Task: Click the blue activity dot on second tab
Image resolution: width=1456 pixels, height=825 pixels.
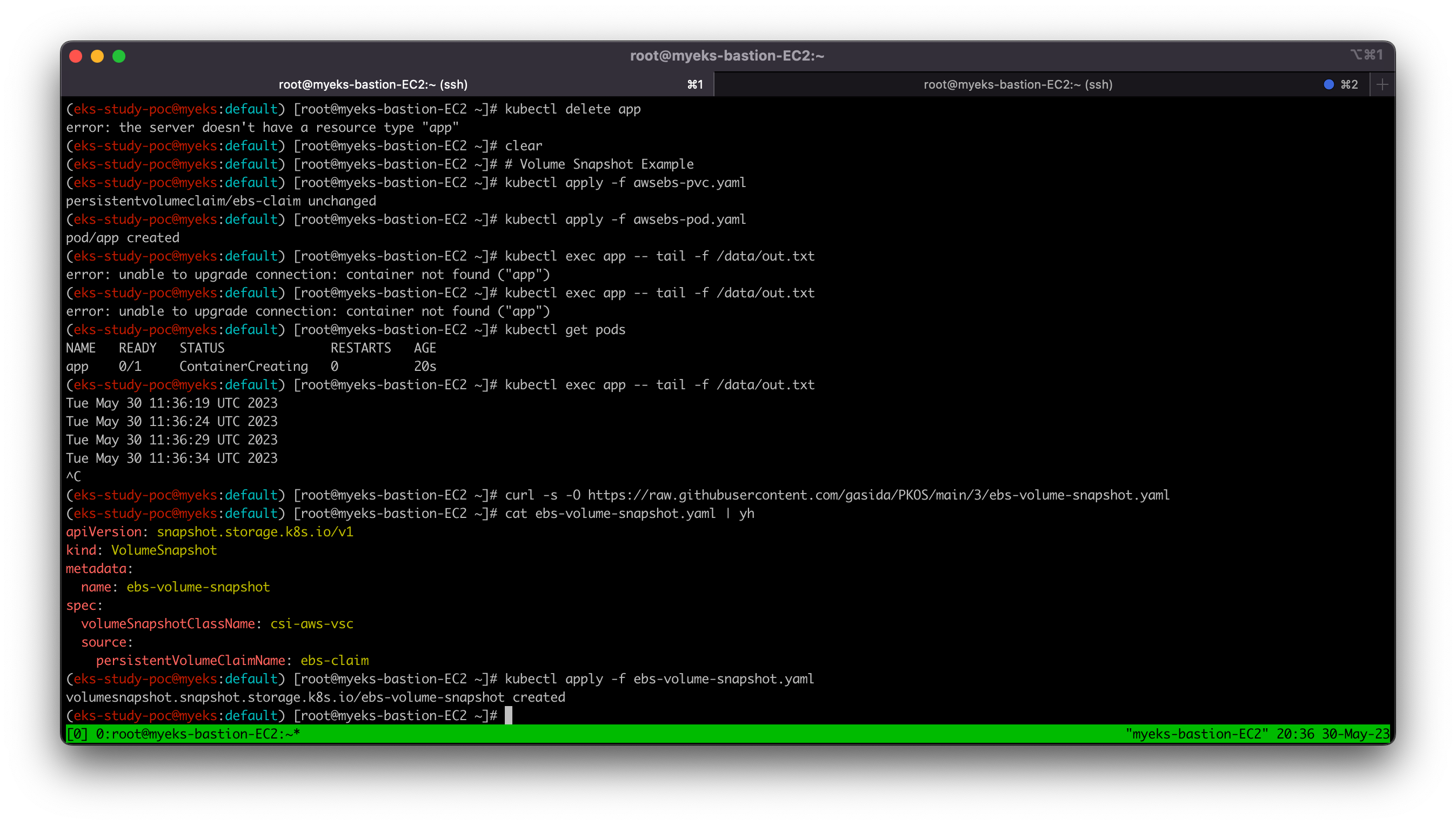Action: point(1328,84)
